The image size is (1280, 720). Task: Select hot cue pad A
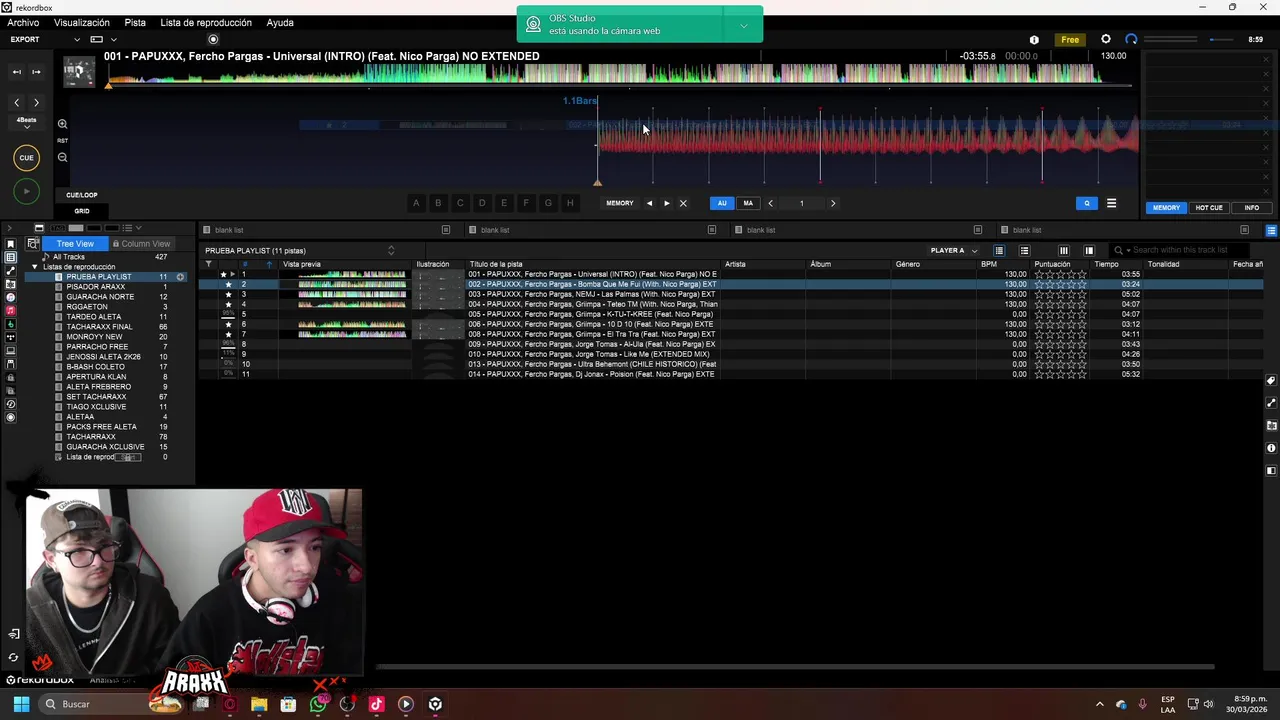click(x=416, y=203)
